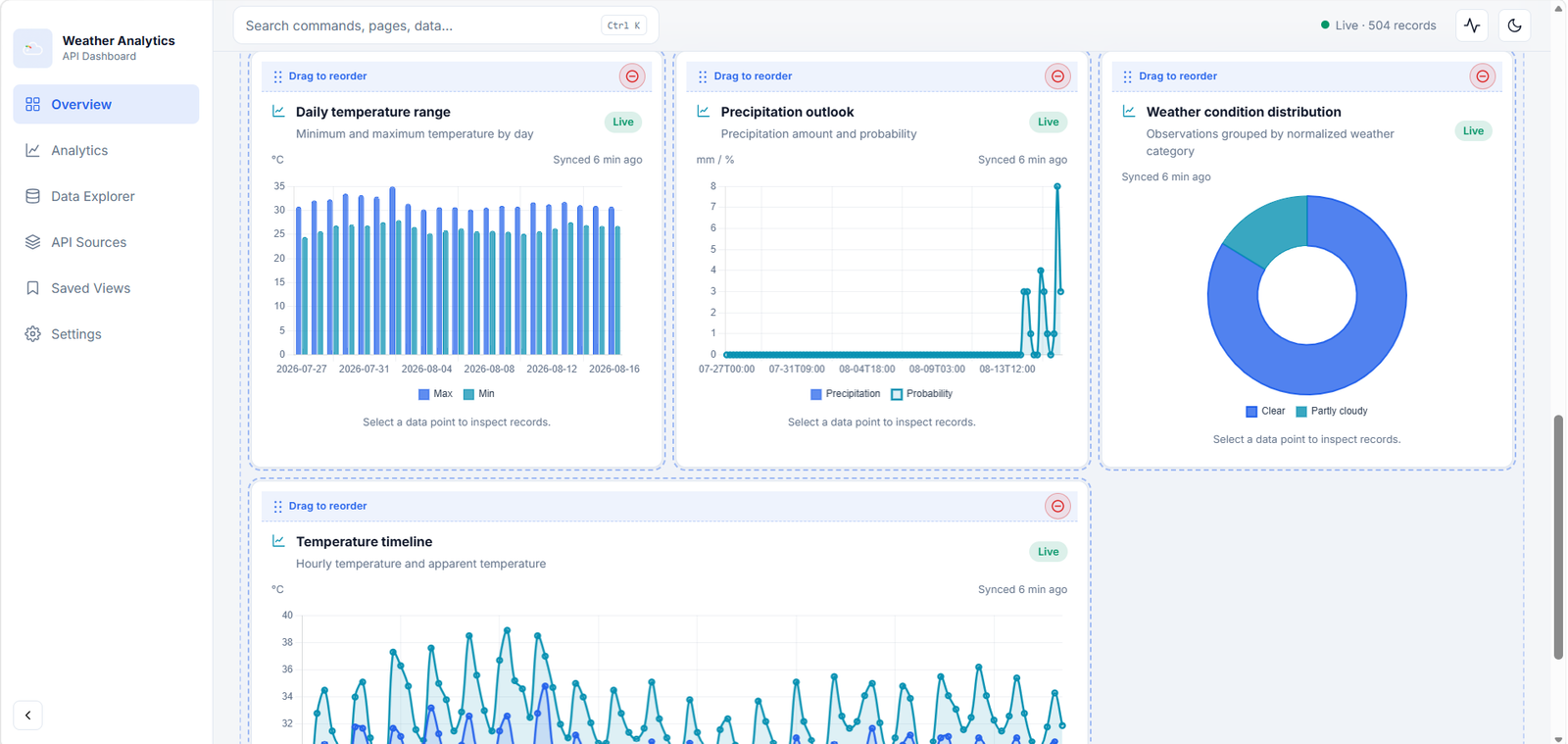Viewport: 1568px width, 744px height.
Task: Toggle the Clear legend entry
Action: point(1265,412)
